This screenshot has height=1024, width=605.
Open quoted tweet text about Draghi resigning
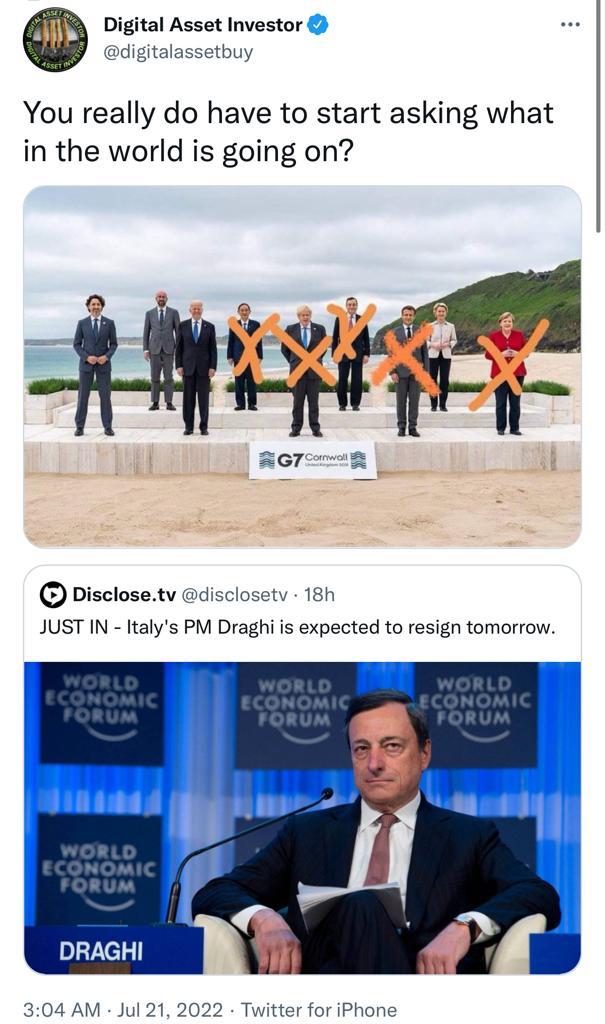click(x=296, y=627)
